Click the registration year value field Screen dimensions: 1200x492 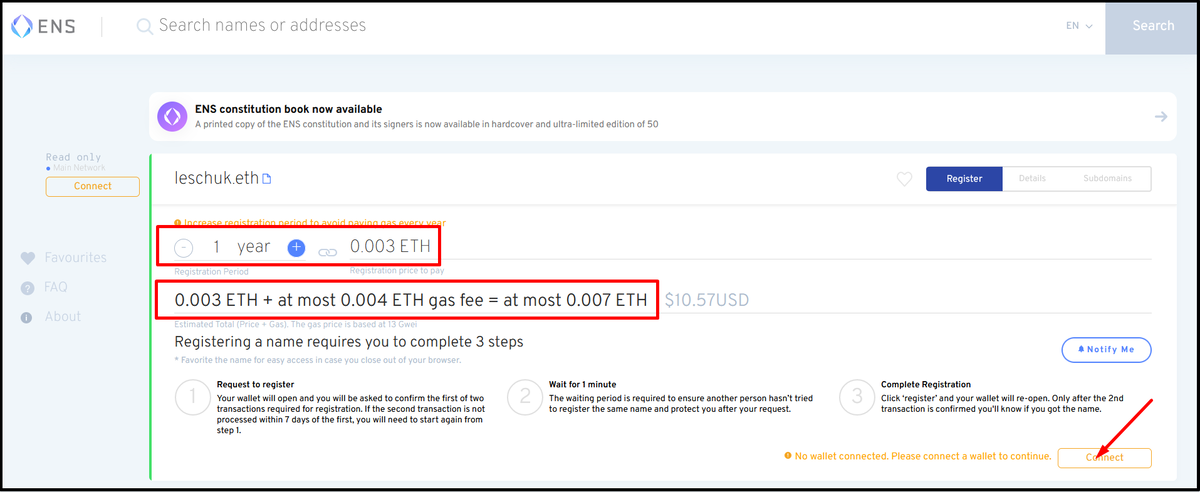(x=240, y=247)
